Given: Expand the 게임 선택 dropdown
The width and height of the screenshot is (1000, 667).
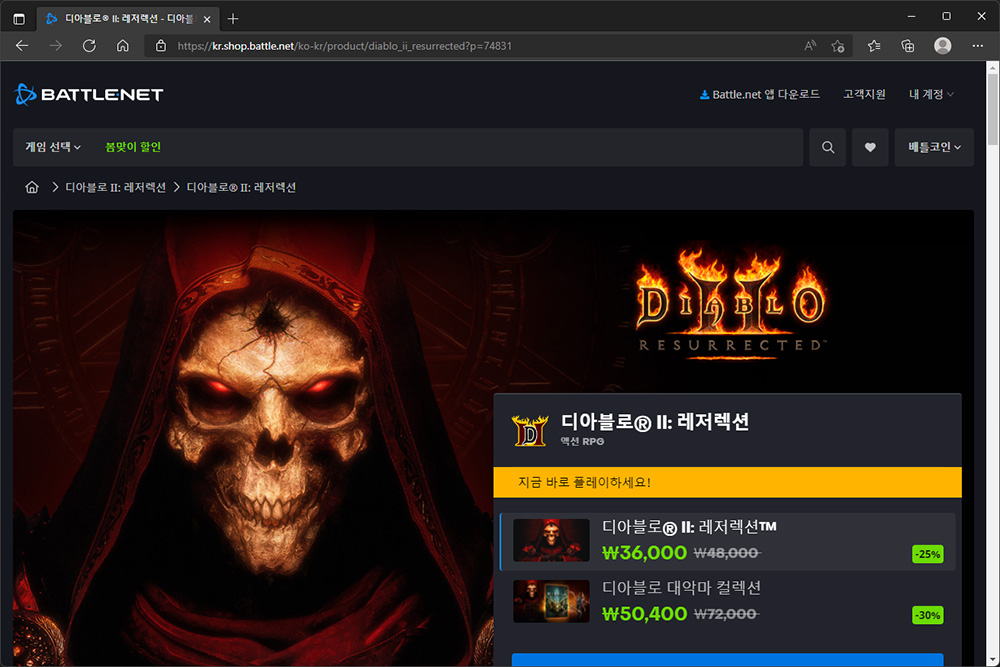Looking at the screenshot, I should (53, 147).
